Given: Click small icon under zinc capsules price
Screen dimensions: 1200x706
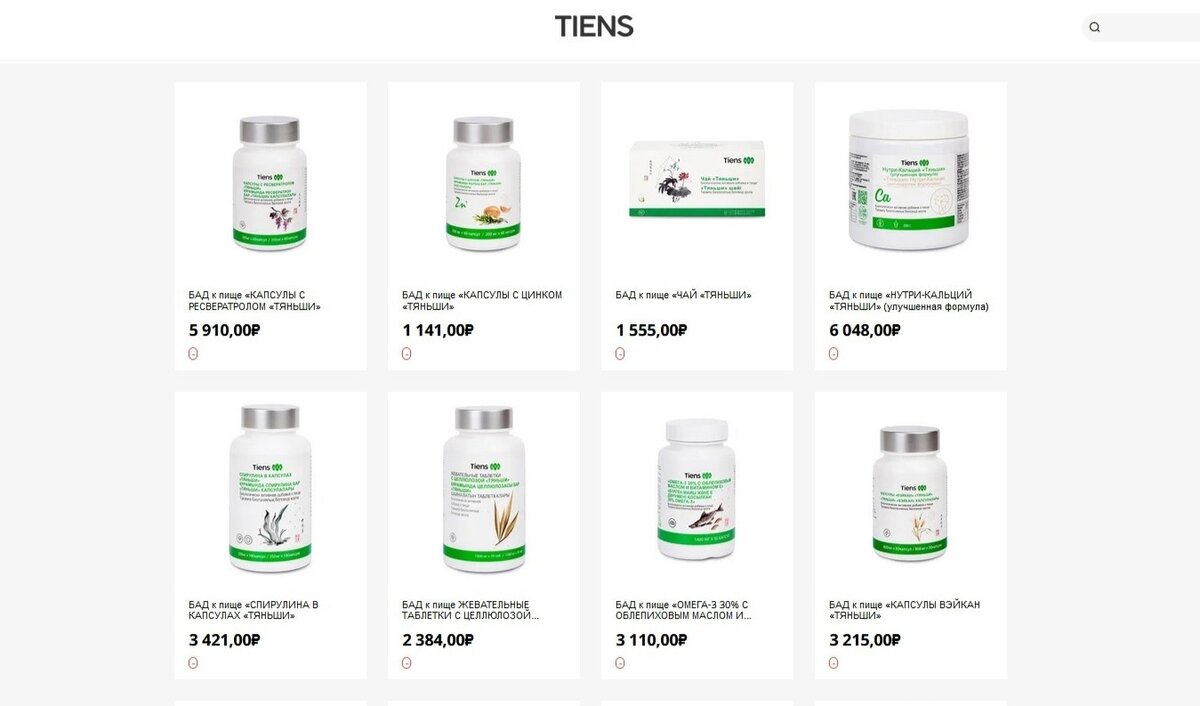Looking at the screenshot, I should point(406,353).
